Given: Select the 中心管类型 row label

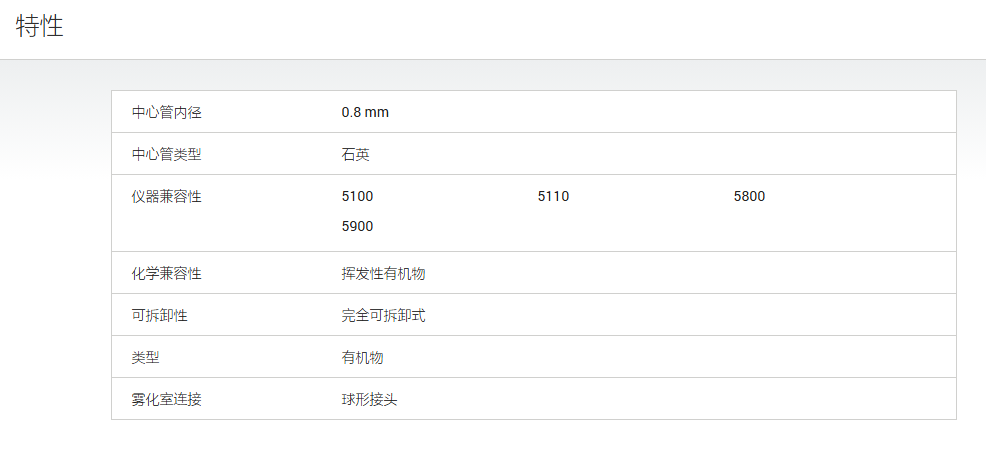Looking at the screenshot, I should coord(167,155).
